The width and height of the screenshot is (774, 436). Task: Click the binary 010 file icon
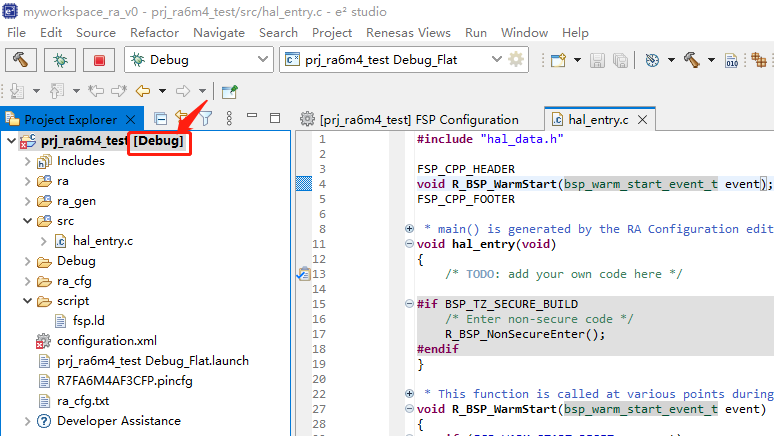(x=731, y=60)
